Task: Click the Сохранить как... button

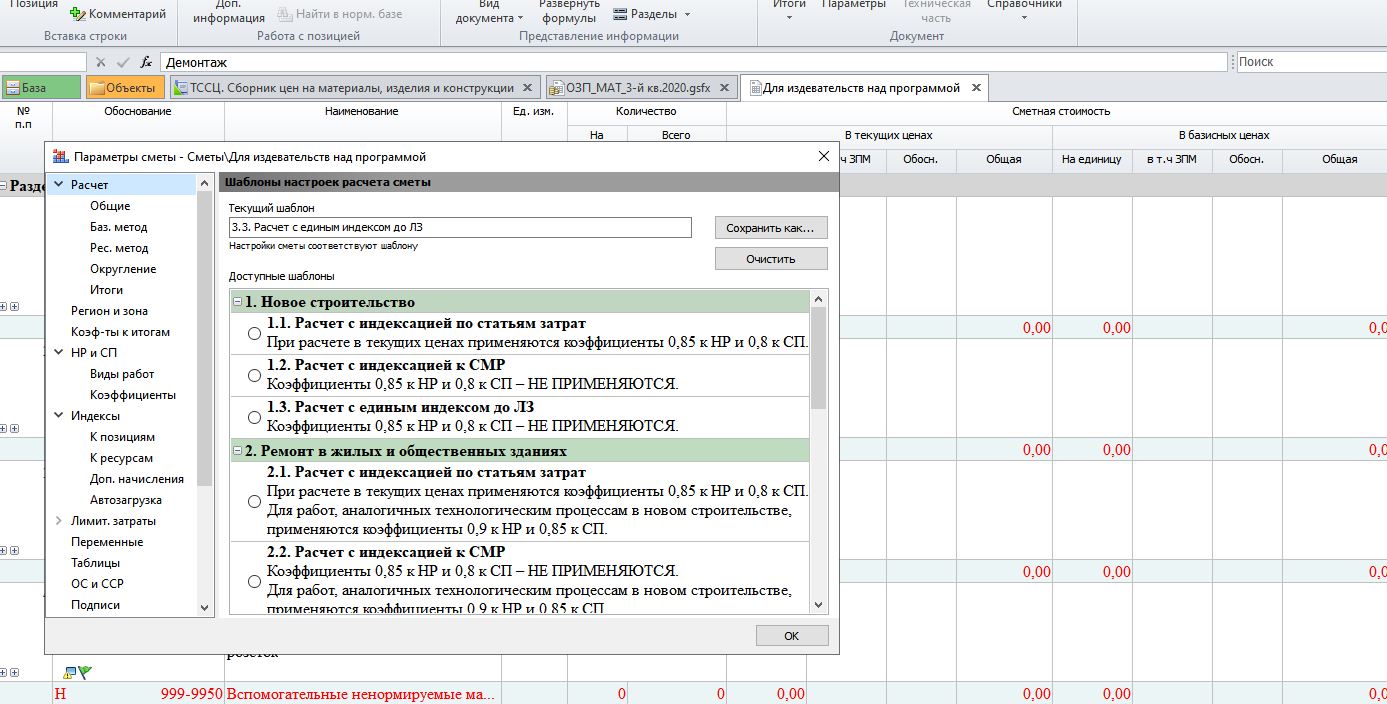Action: pyautogui.click(x=771, y=228)
